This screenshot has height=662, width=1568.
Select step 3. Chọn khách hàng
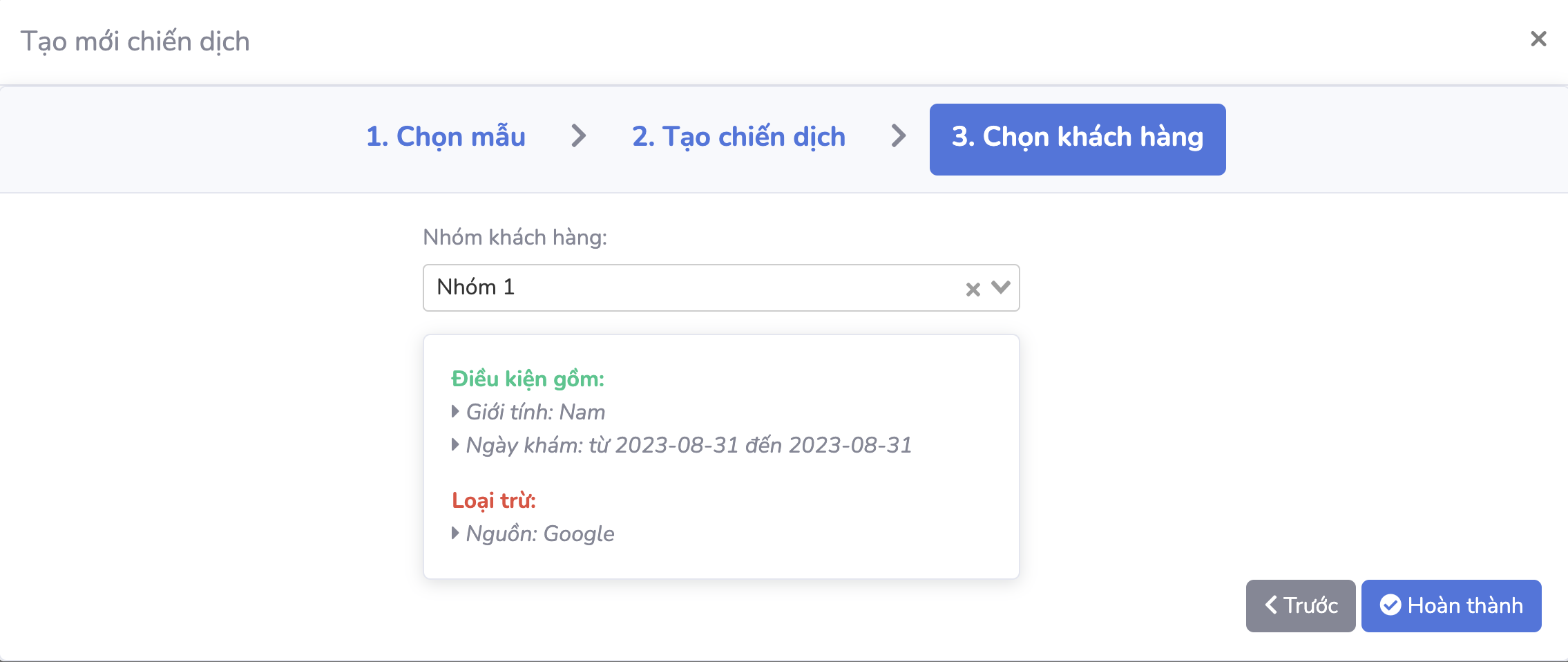coord(1077,139)
